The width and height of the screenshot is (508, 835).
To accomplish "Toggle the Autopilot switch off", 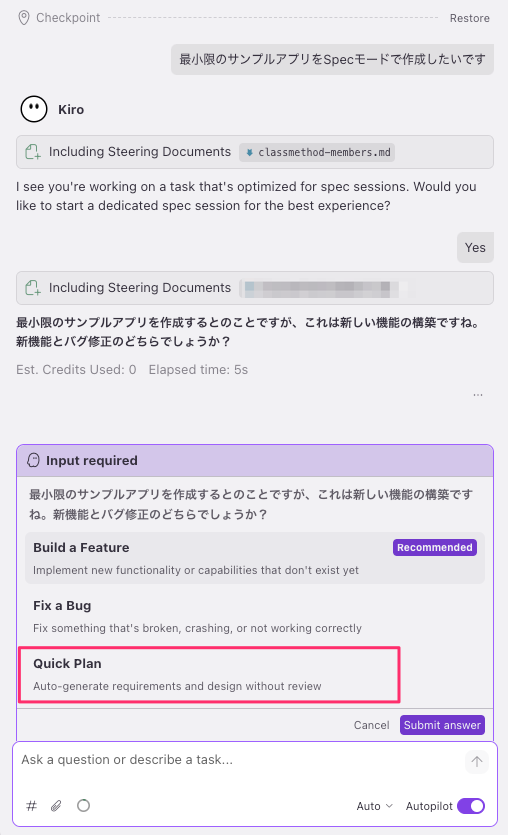I will click(x=471, y=806).
